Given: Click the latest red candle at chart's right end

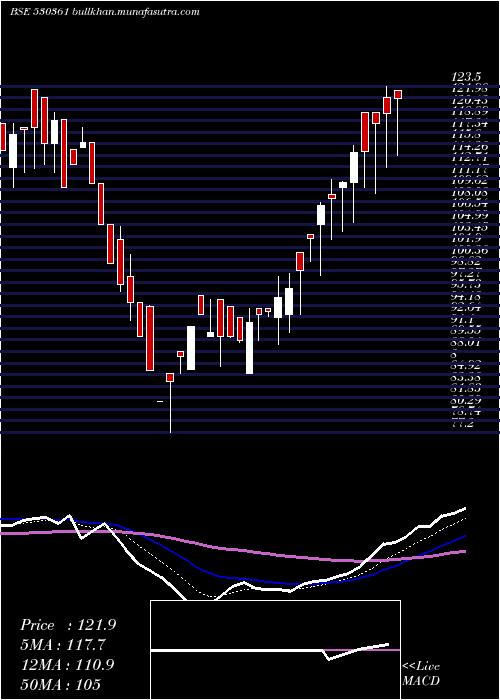Looking at the screenshot, I should (x=398, y=94).
